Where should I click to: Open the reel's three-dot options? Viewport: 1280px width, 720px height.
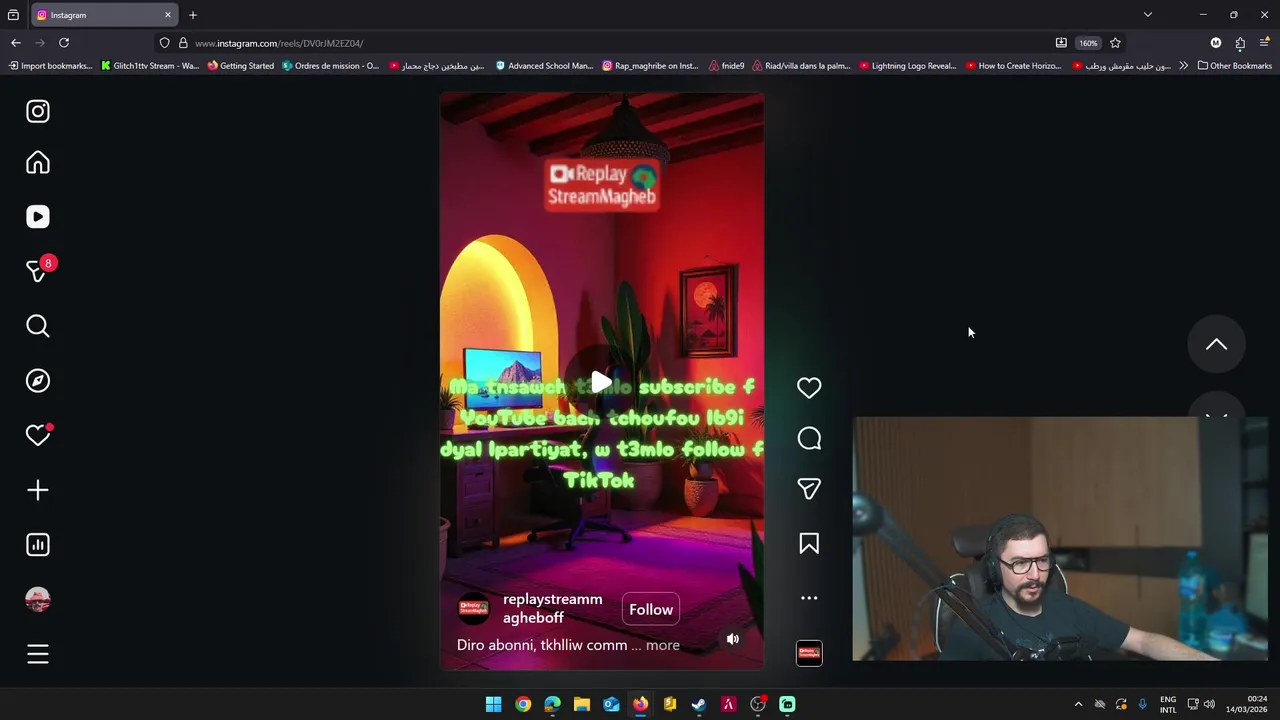click(809, 598)
